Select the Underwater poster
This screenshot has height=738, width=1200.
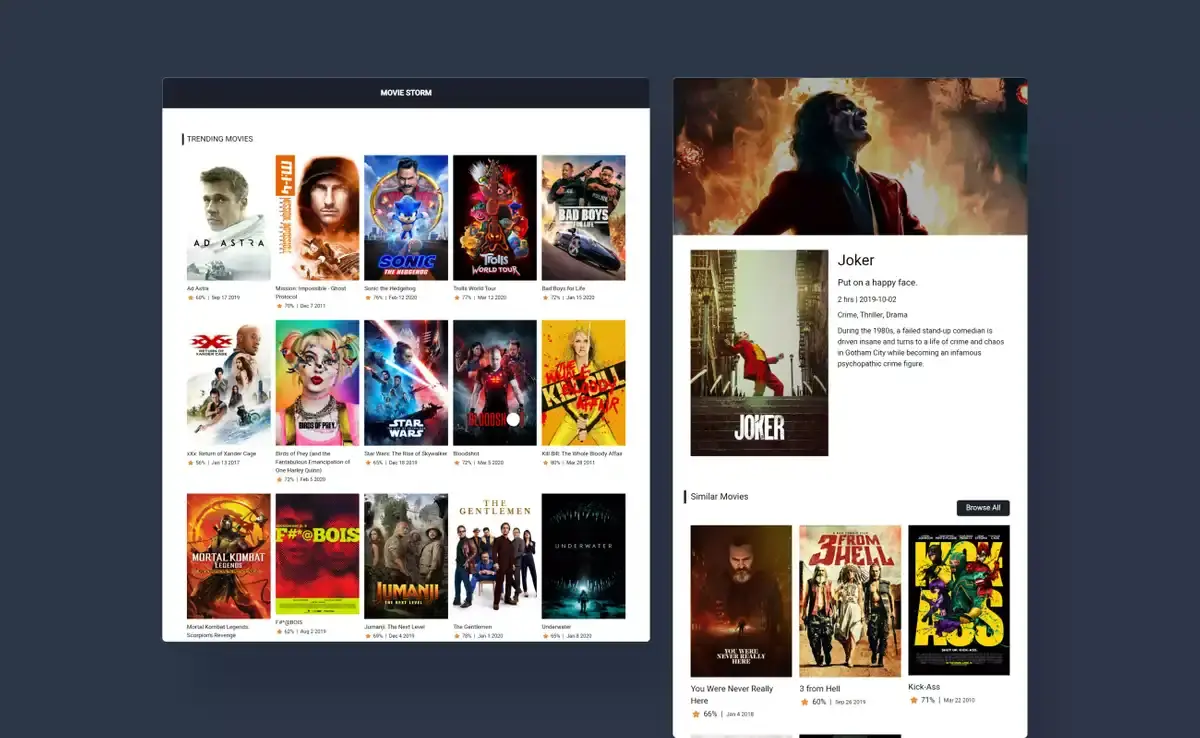584,556
